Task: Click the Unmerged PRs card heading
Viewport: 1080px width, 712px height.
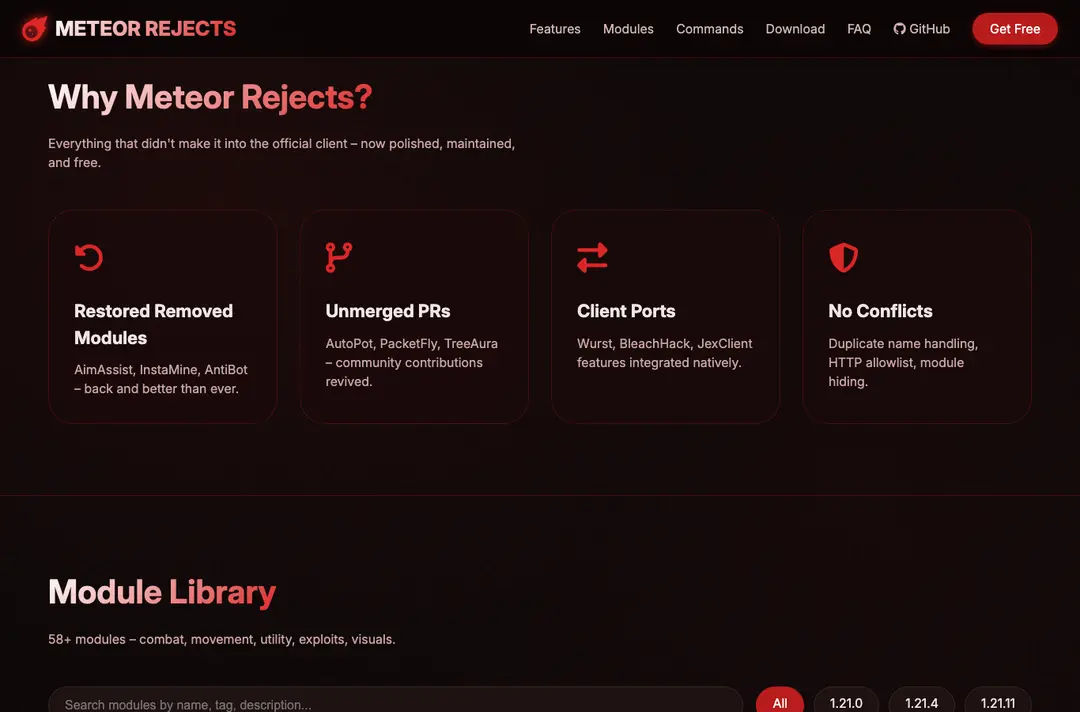Action: point(388,311)
